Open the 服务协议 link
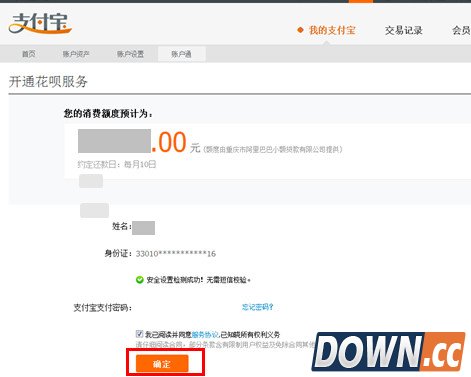The height and width of the screenshot is (377, 471). point(205,334)
